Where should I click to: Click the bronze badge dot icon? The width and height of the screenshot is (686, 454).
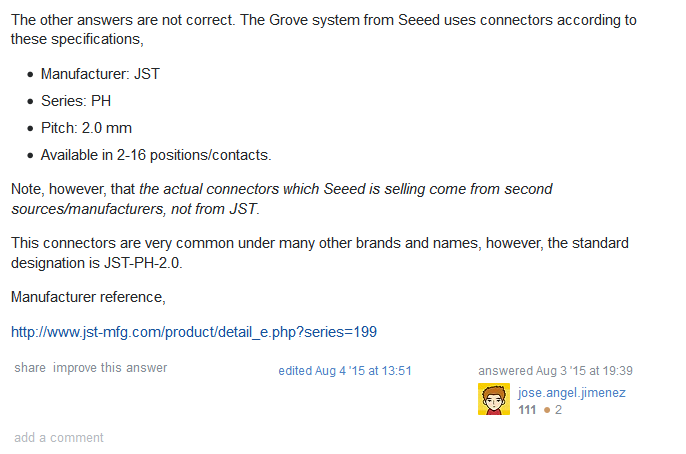point(547,410)
